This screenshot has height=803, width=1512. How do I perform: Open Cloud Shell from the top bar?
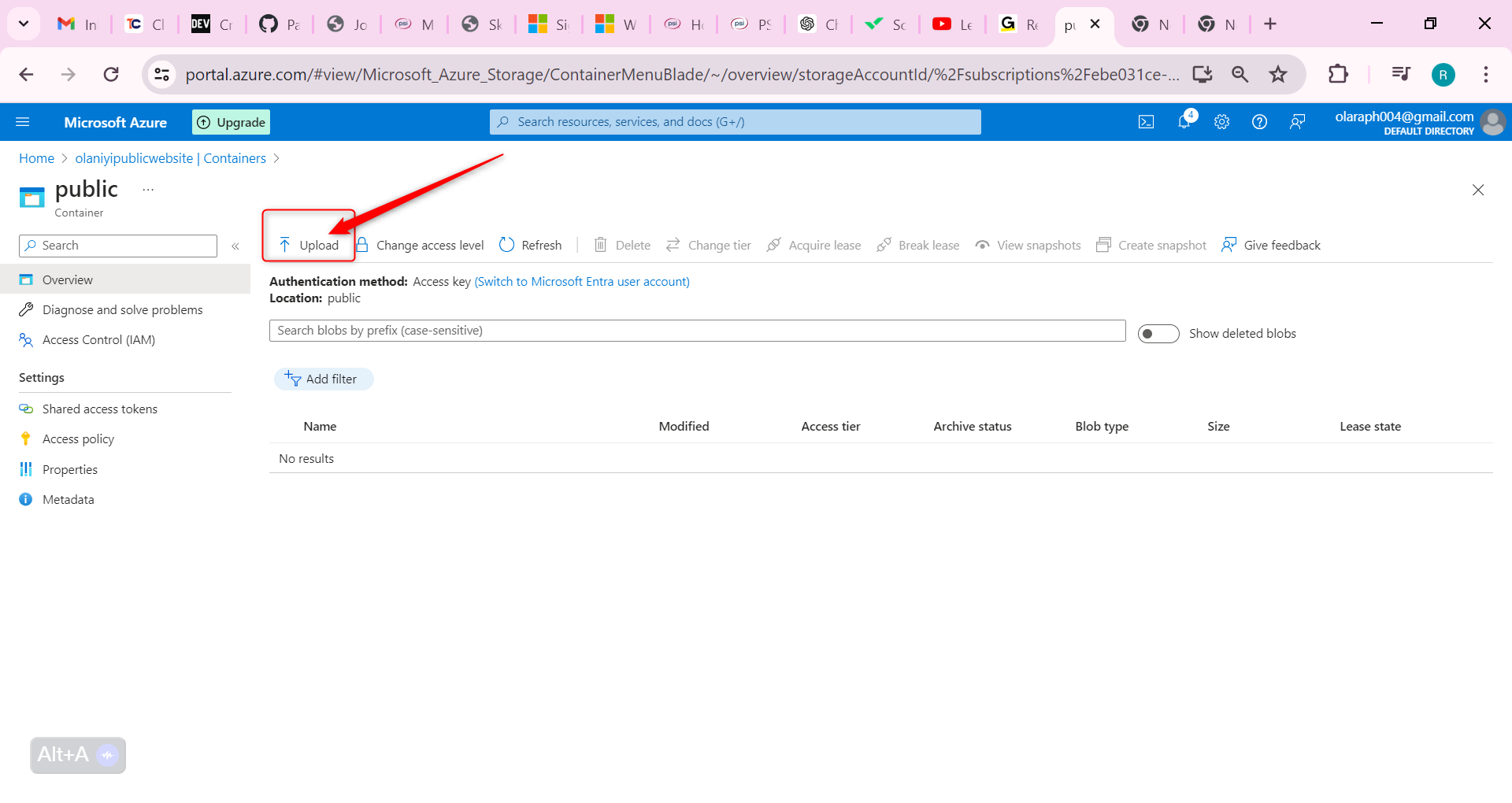pyautogui.click(x=1147, y=122)
